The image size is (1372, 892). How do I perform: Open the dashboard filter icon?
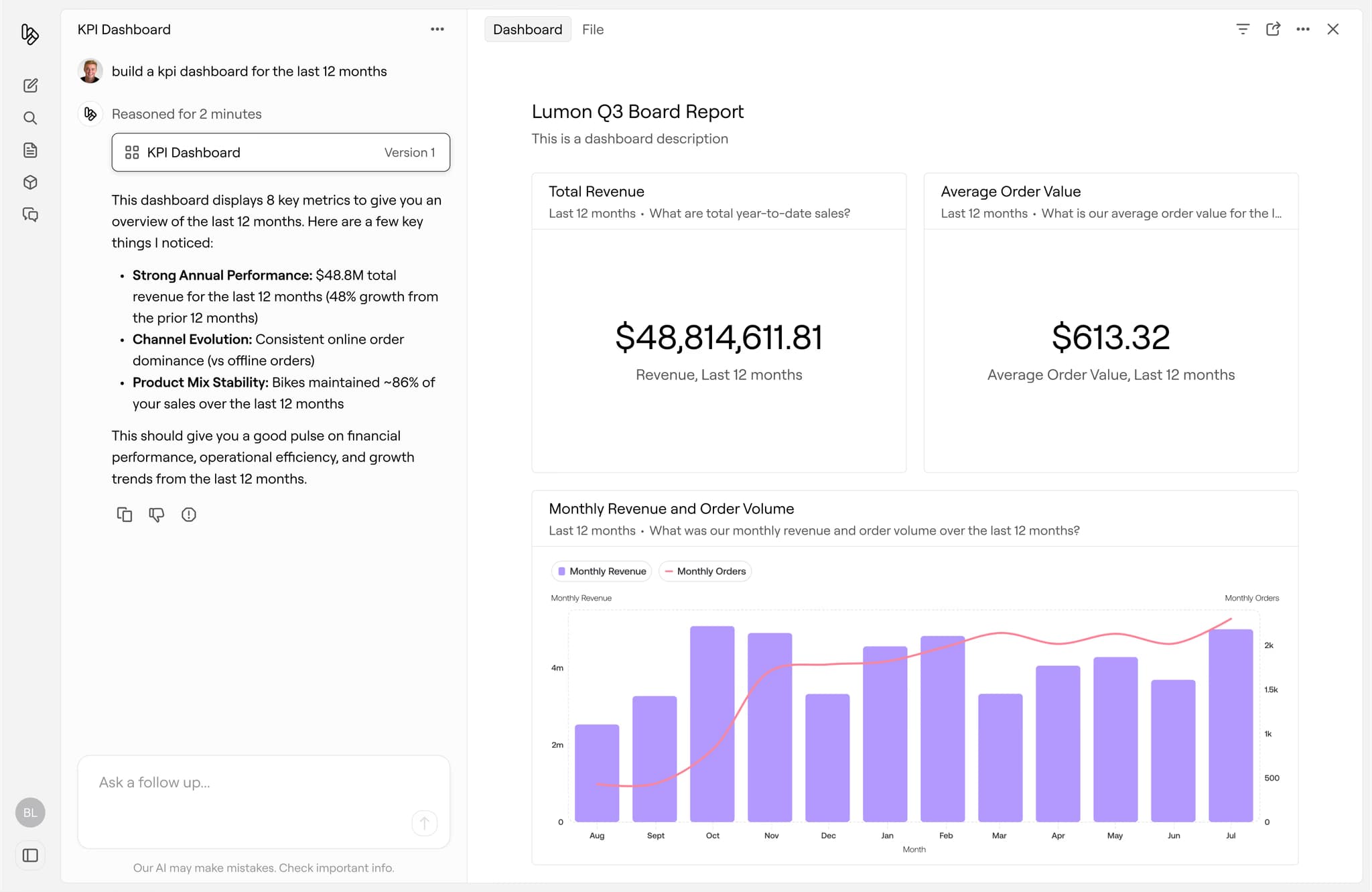click(1243, 29)
